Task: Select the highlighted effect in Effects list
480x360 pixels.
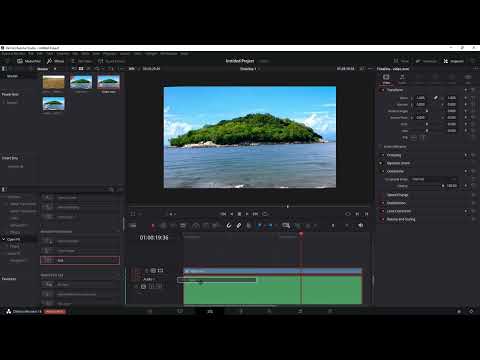Action: pos(80,260)
